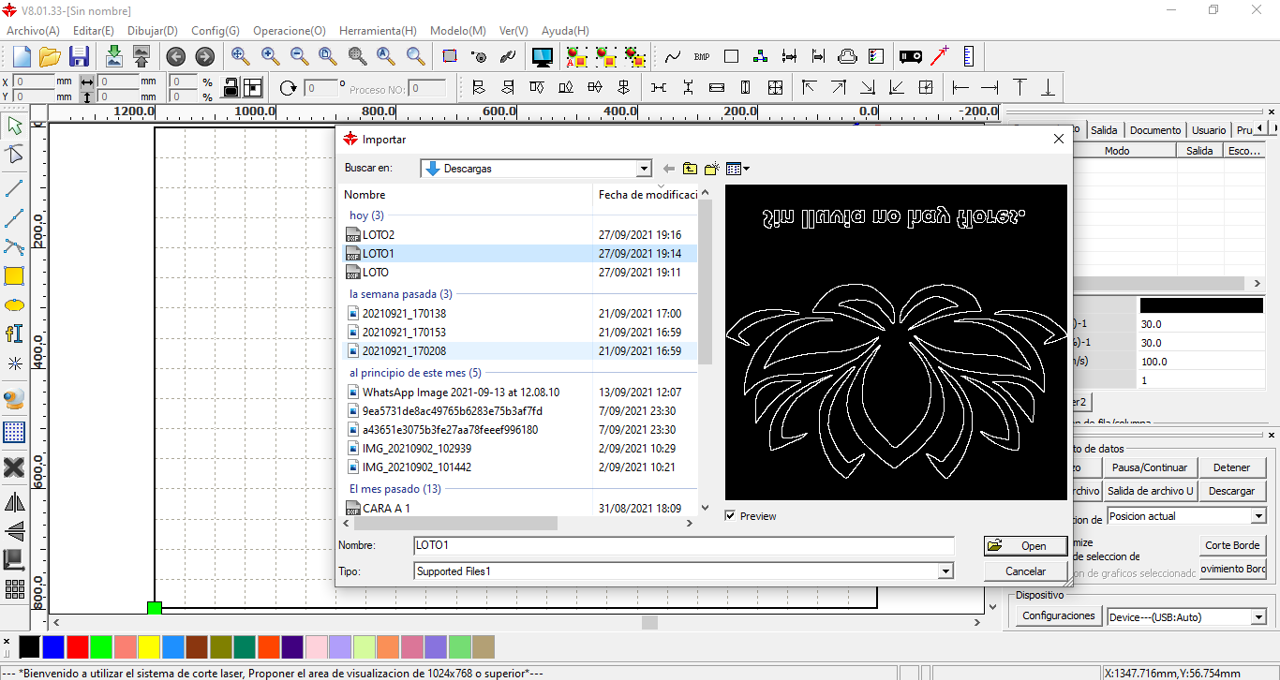Switch to the Usuario tab

(x=1209, y=130)
